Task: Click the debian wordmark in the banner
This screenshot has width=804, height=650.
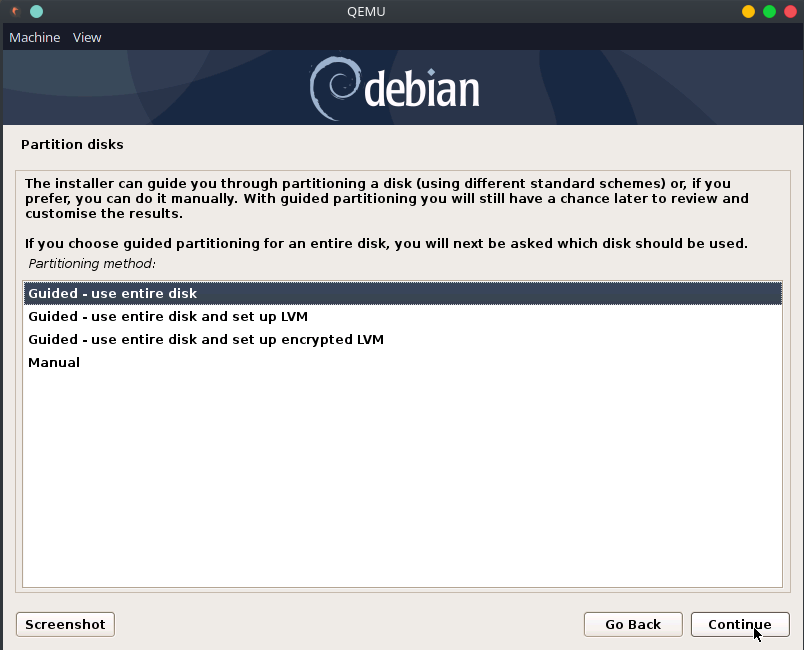Action: coord(421,90)
